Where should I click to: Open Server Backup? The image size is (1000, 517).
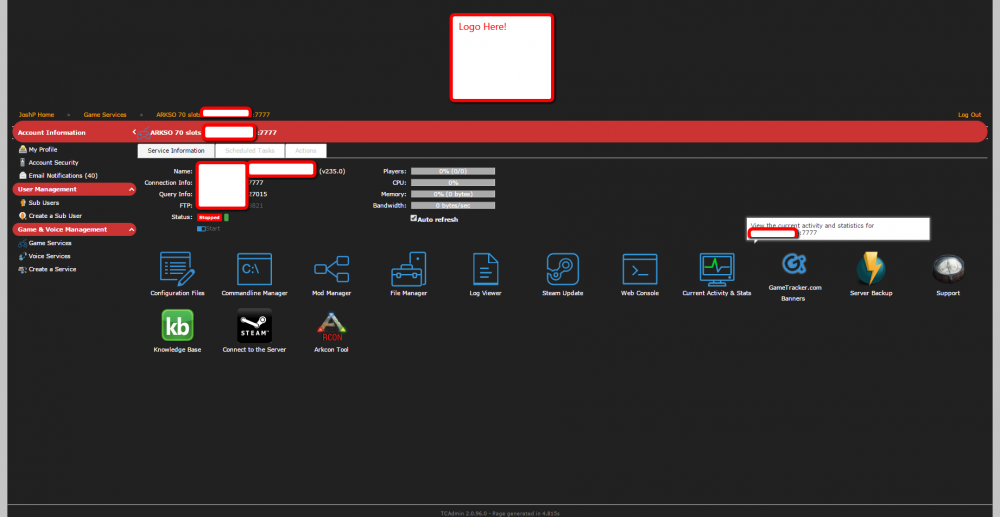870,269
